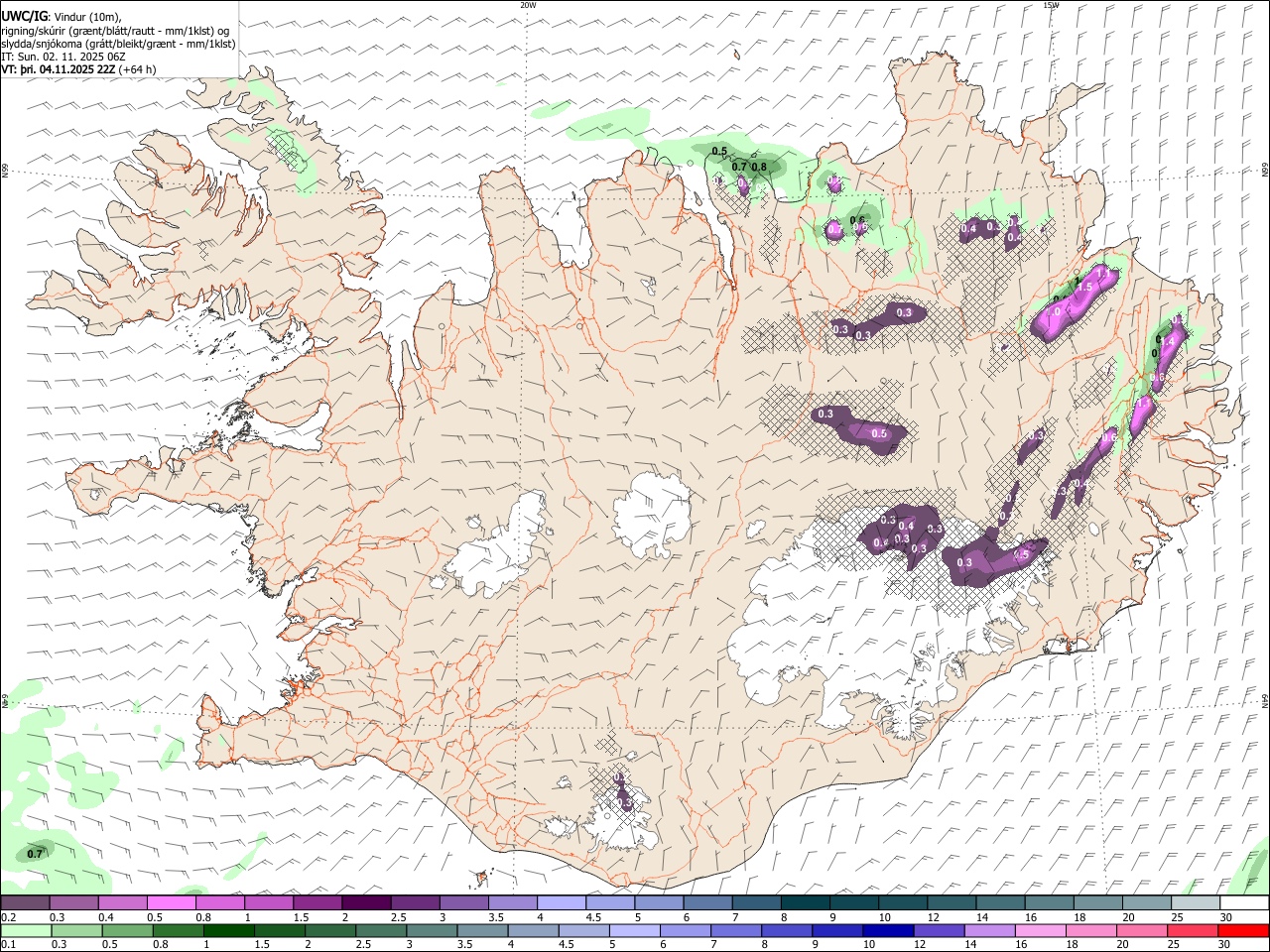Select the 12 violet rain legend swatch
1270x952 pixels.
(939, 930)
